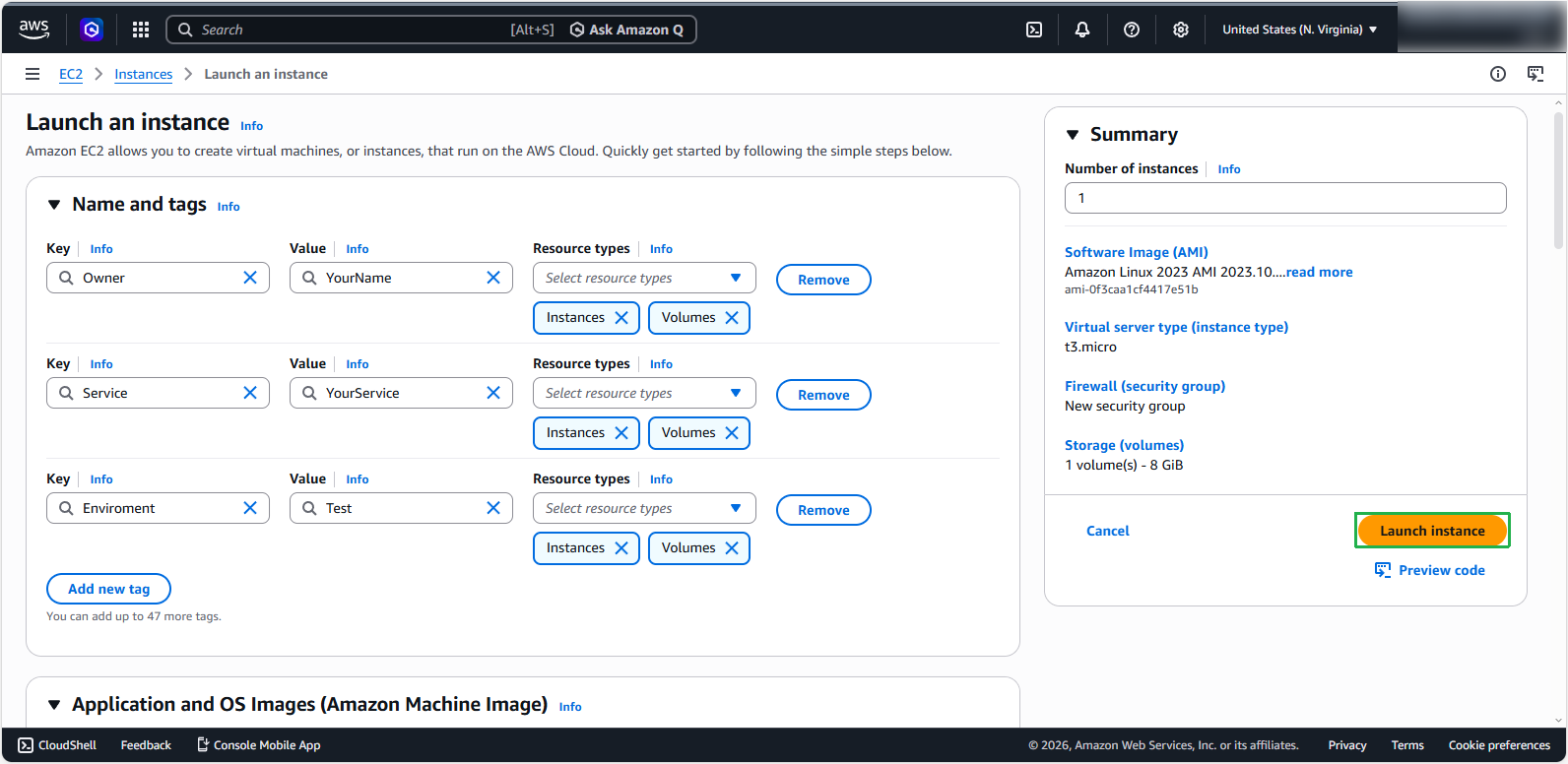This screenshot has width=1568, height=764.
Task: Open Info link next to Name and tags
Action: (229, 207)
